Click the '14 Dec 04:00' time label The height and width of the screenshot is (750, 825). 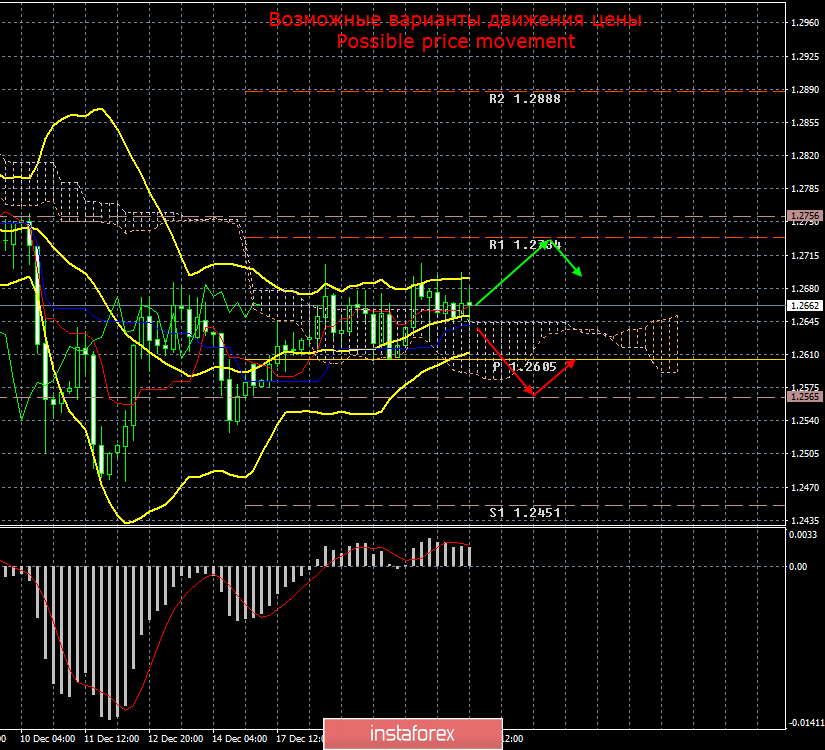[239, 738]
